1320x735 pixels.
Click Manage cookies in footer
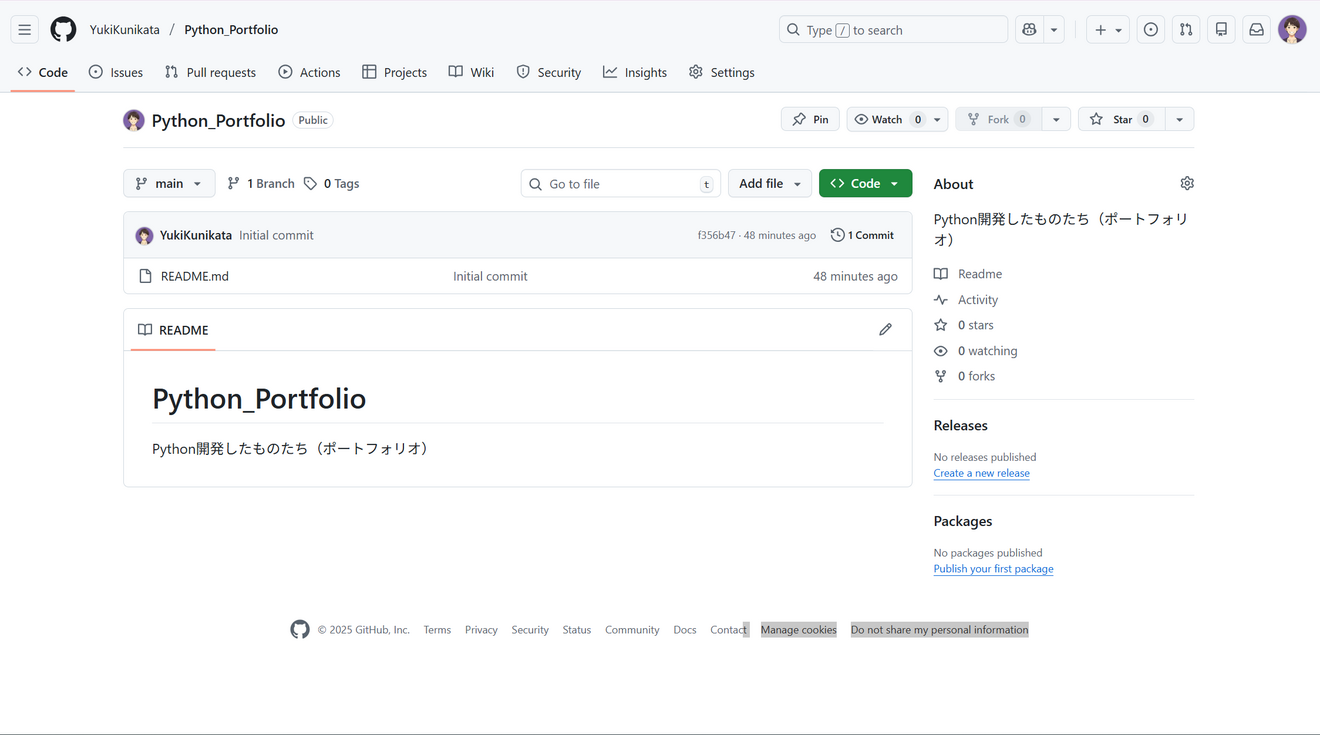799,630
